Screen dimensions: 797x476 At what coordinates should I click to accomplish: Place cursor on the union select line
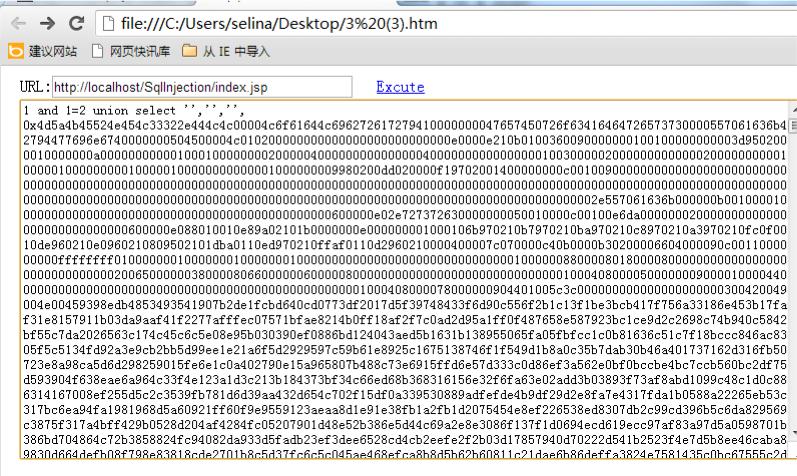click(134, 110)
